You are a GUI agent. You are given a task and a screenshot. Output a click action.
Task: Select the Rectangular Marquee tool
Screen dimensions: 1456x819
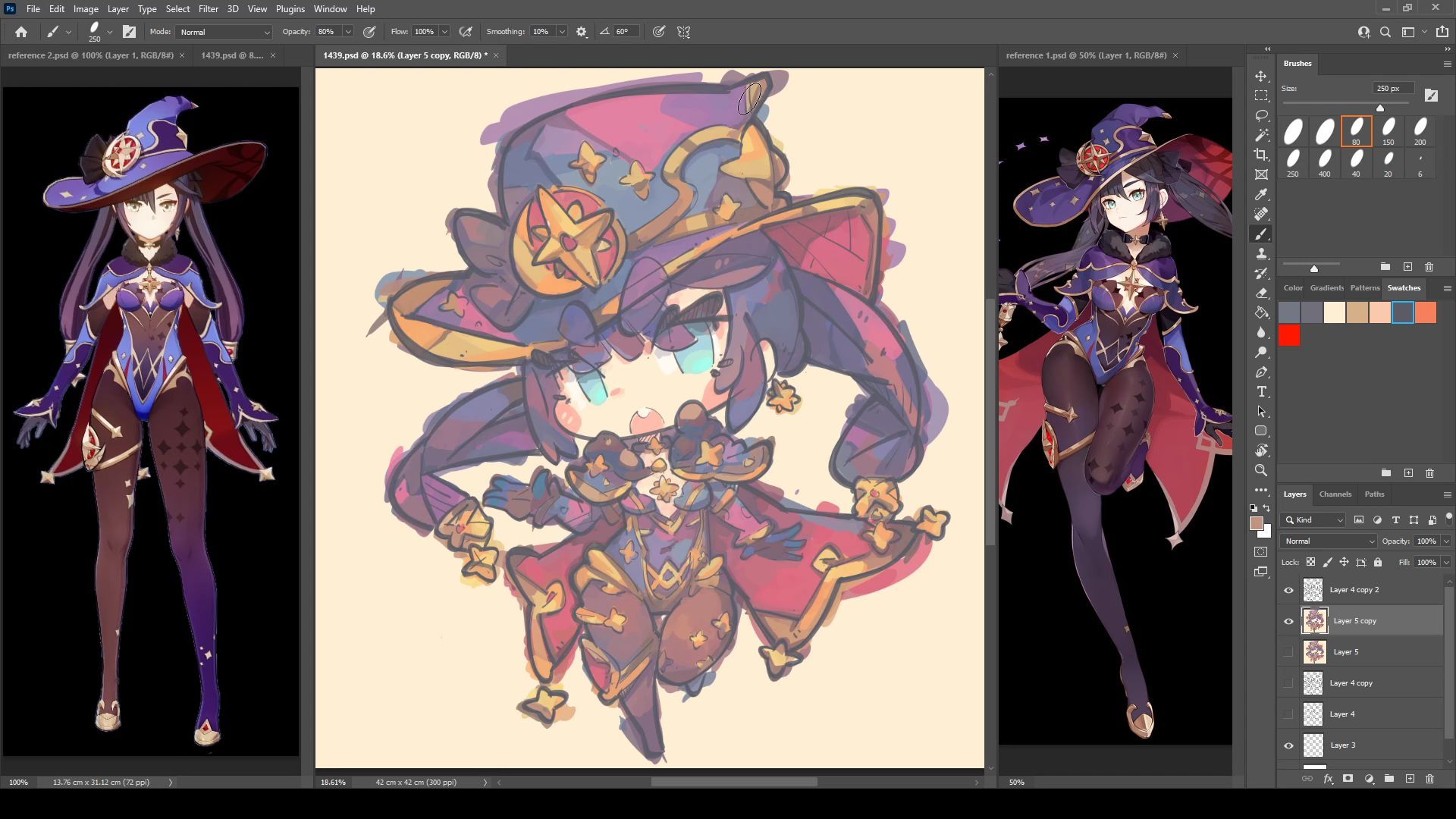click(1261, 96)
